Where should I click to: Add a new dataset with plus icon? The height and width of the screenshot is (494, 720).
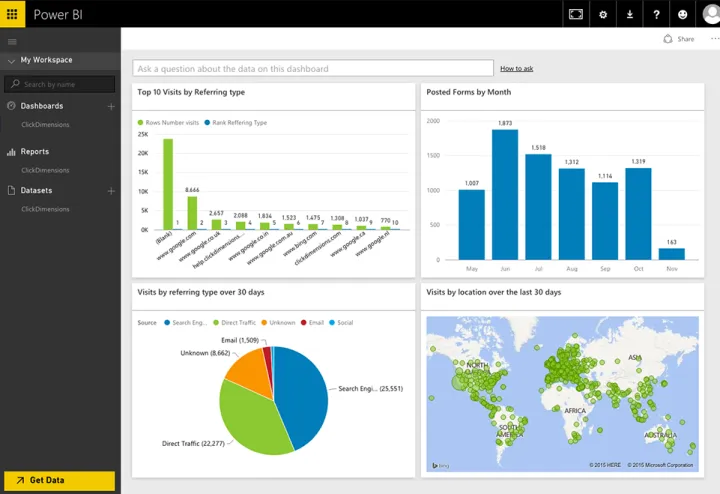click(x=111, y=190)
